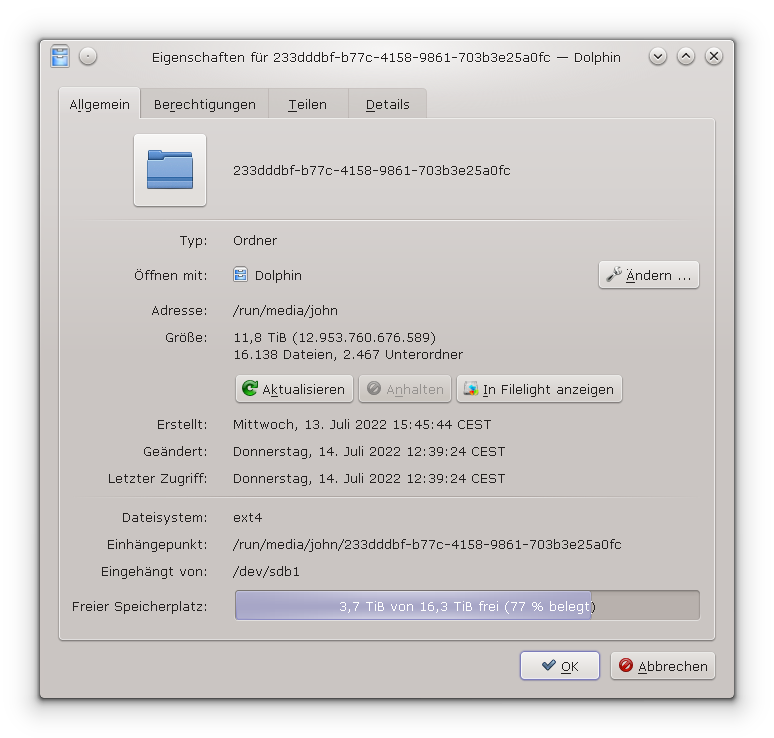Confirm the dialog with OK
This screenshot has width=774, height=738.
[560, 666]
